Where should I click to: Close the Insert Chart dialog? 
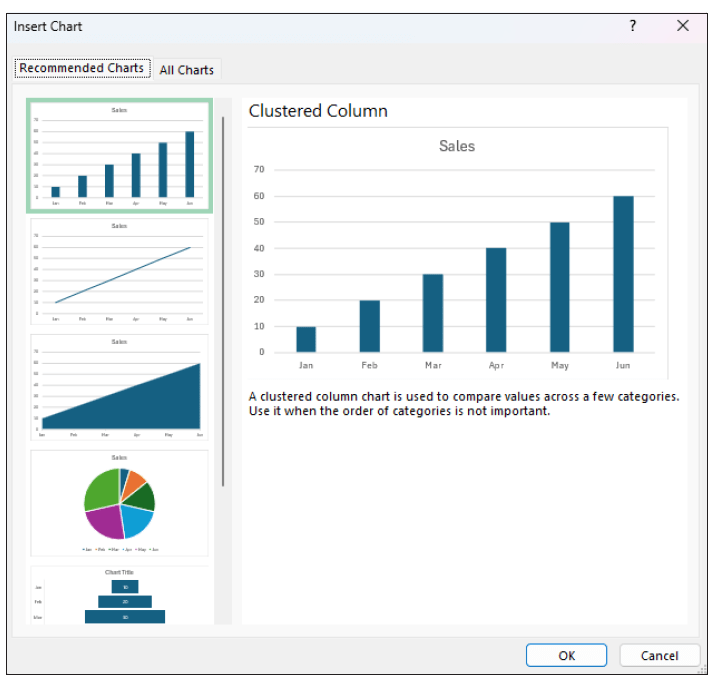683,27
